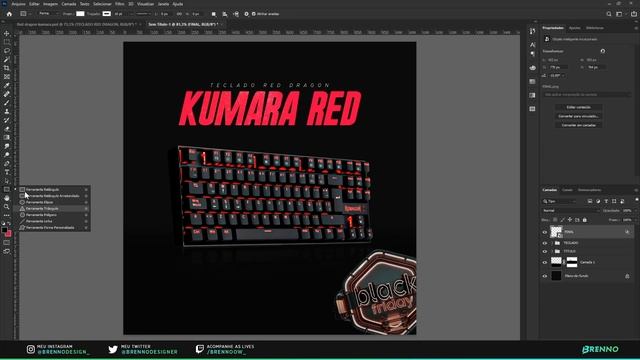640x360 pixels.
Task: Select the Rectangular Marquee tool
Action: coord(7,42)
